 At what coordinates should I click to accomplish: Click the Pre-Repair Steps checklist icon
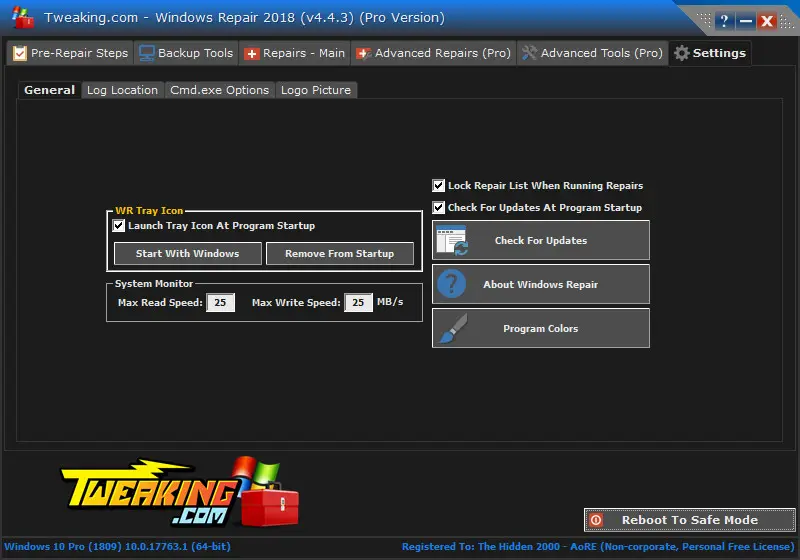(x=19, y=53)
